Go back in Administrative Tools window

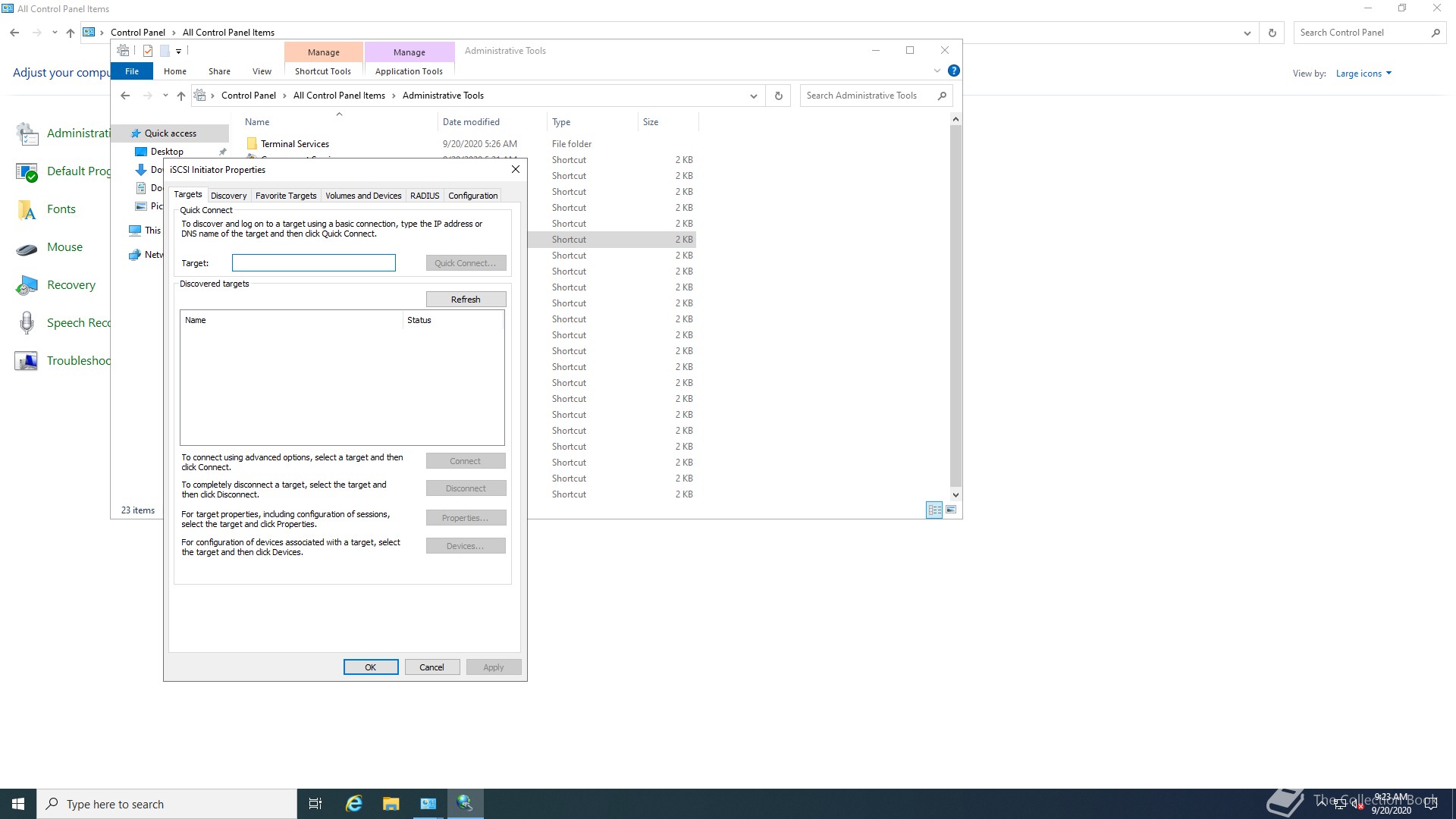(x=125, y=96)
